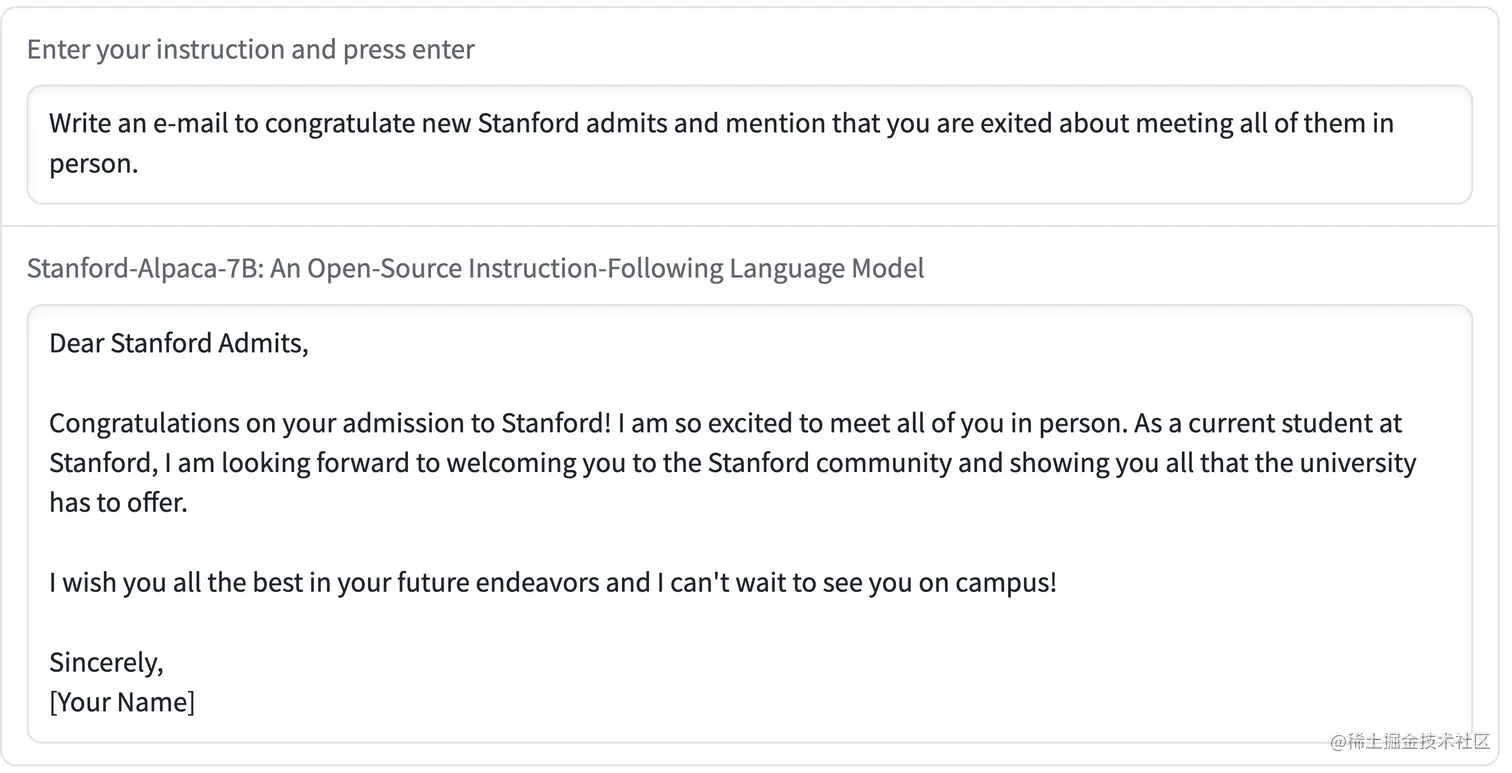Click the instruction input text box
The image size is (1512, 773).
pos(749,144)
